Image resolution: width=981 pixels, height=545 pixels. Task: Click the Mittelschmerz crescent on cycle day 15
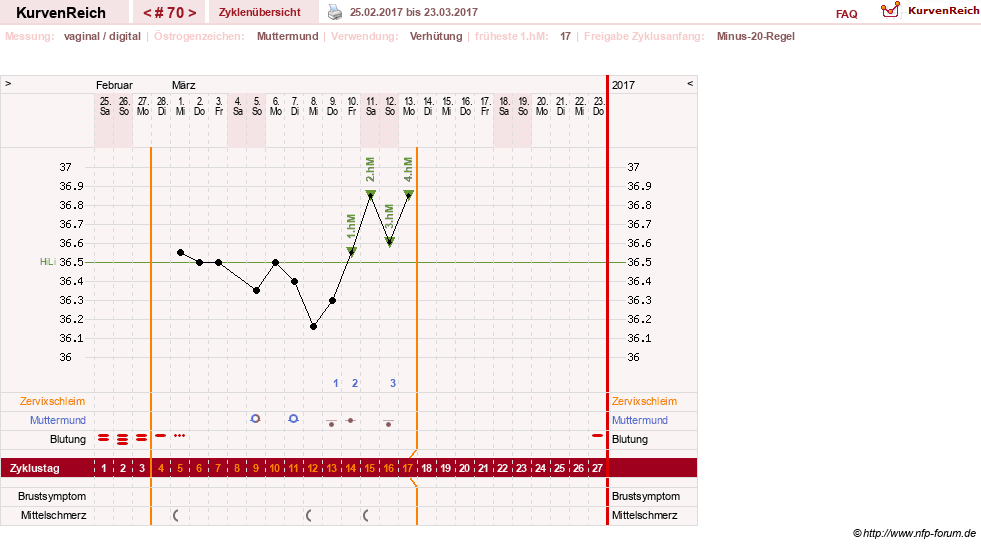click(x=366, y=515)
